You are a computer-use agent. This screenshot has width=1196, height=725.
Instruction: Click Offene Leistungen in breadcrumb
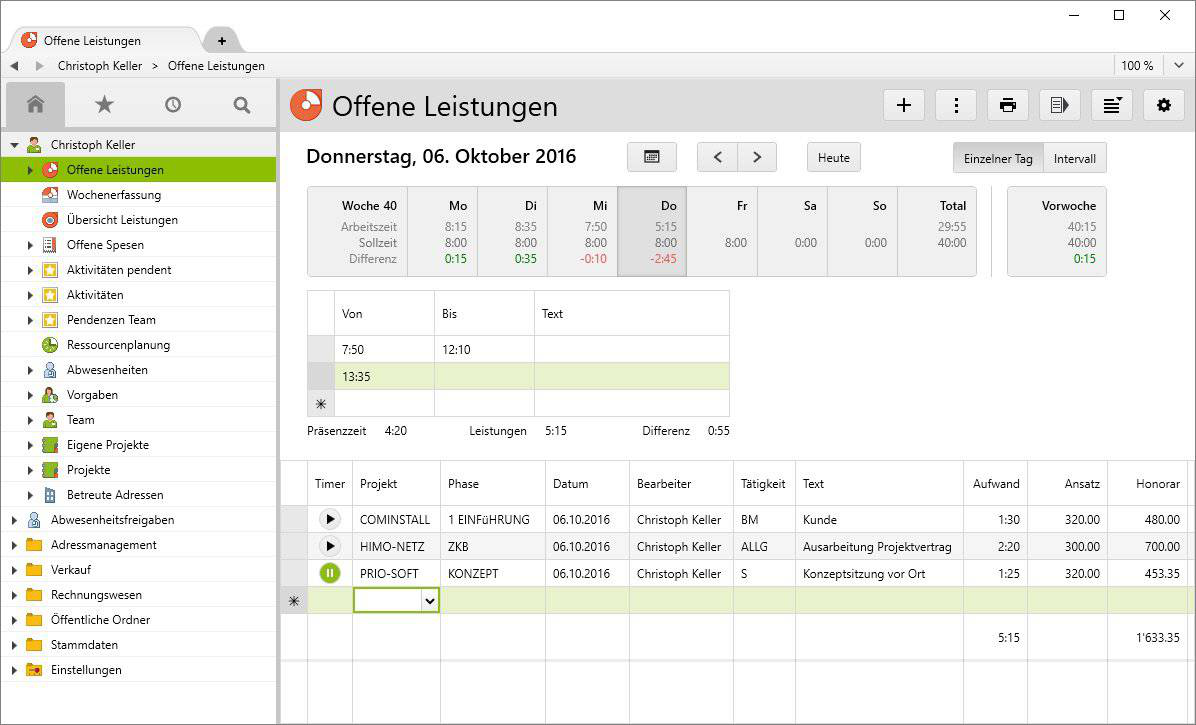tap(216, 66)
